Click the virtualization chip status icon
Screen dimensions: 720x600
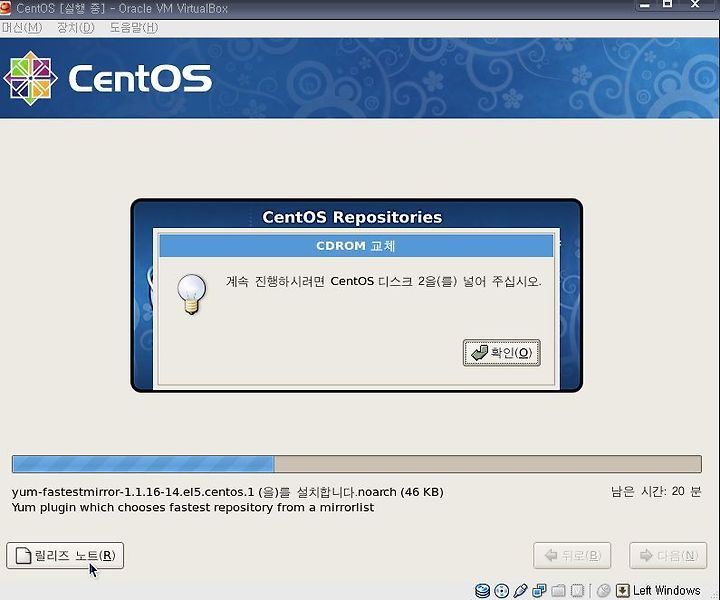(577, 590)
